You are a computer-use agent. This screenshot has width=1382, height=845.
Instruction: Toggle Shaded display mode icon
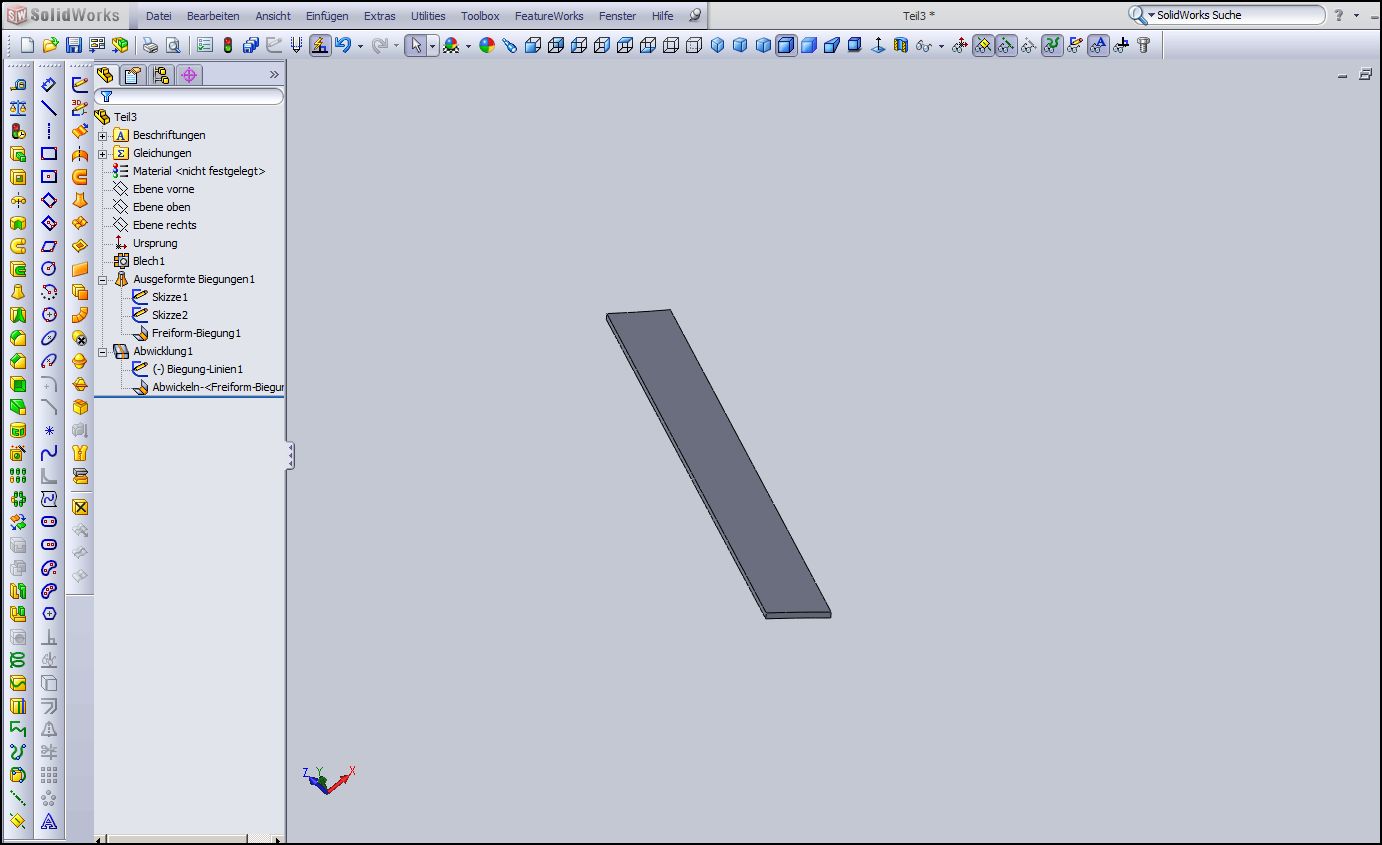809,45
